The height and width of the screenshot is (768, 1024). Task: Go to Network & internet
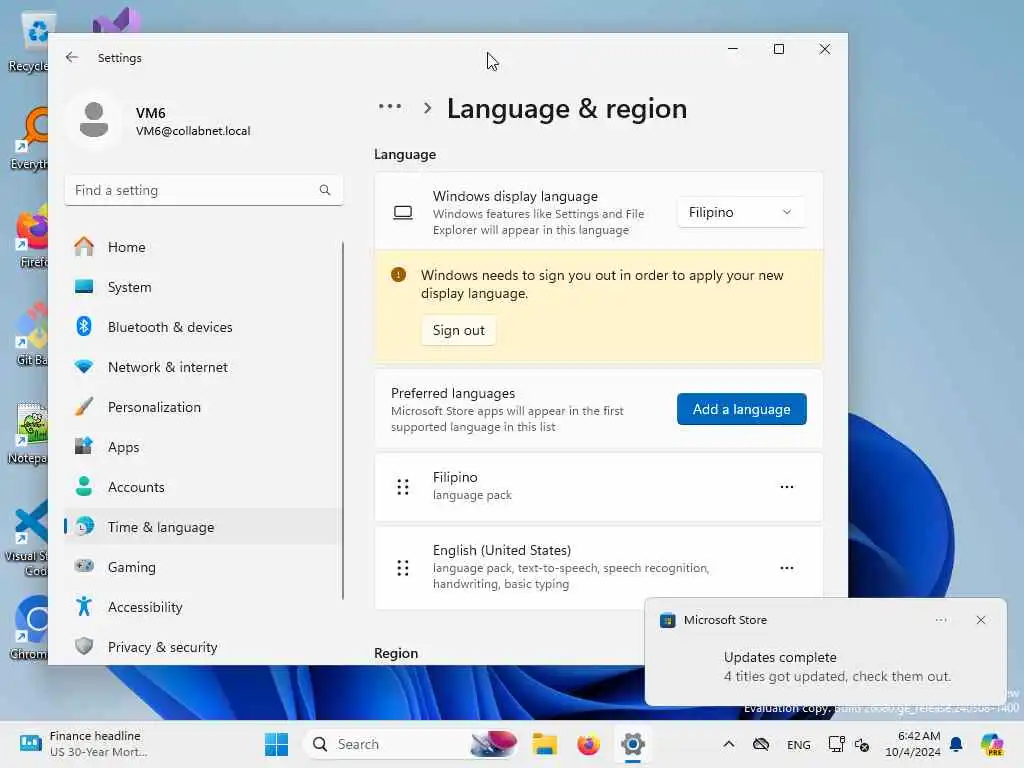tap(202, 367)
